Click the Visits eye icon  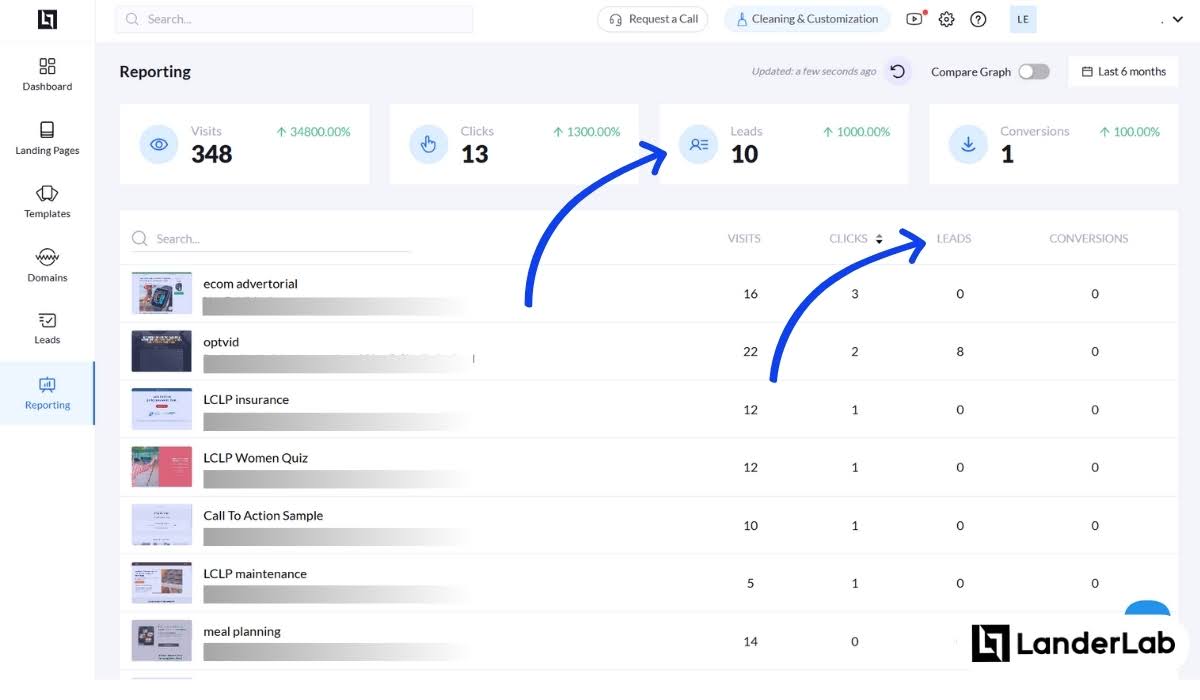(159, 144)
